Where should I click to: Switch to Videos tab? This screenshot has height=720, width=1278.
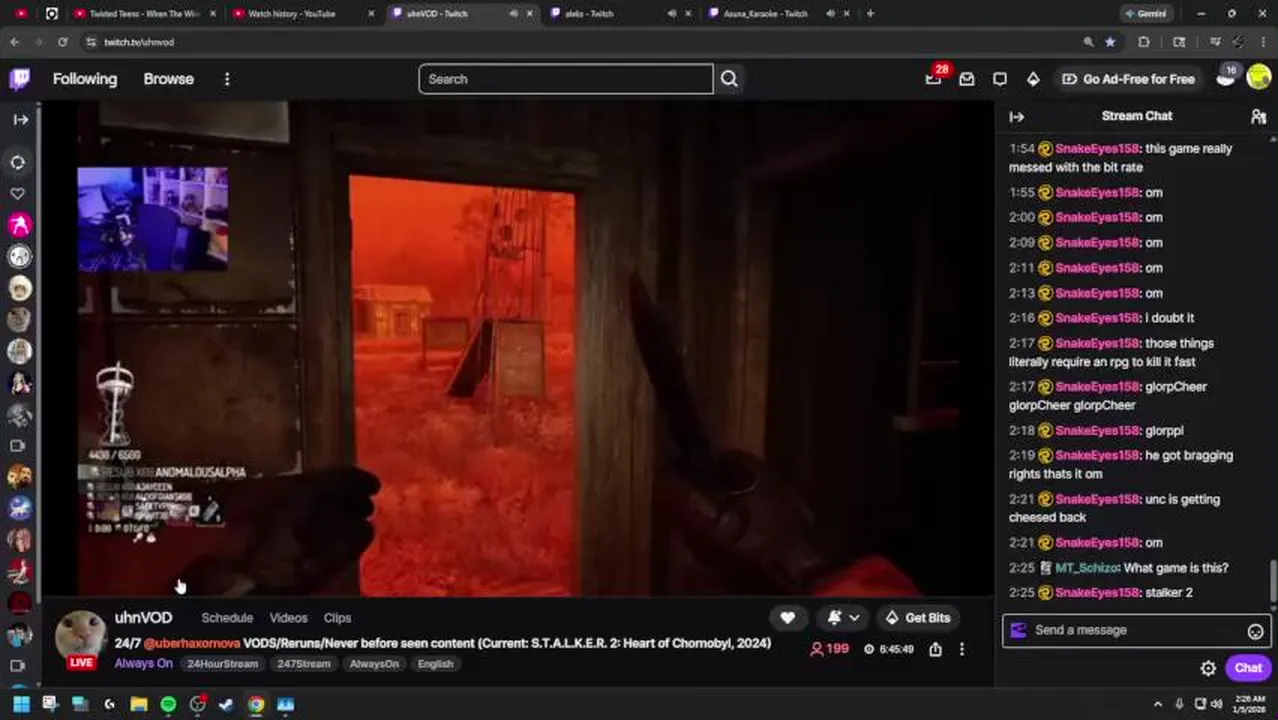288,618
